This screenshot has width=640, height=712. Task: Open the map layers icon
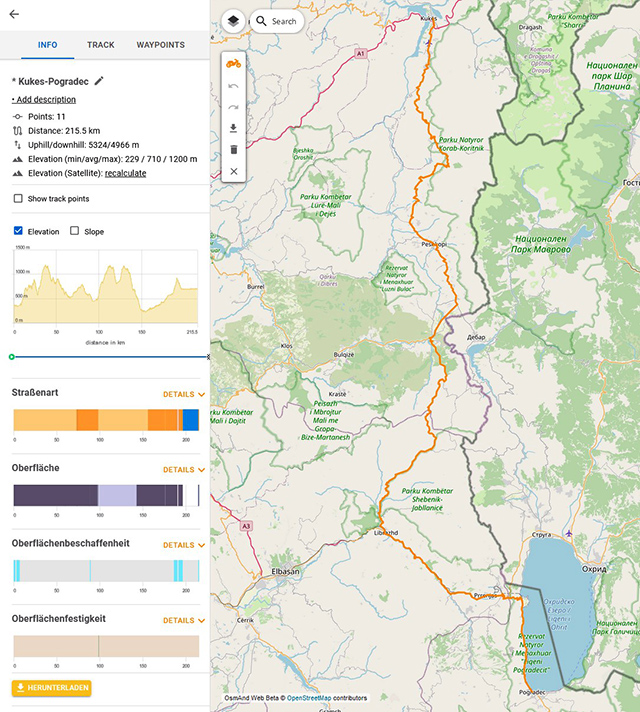coord(232,20)
